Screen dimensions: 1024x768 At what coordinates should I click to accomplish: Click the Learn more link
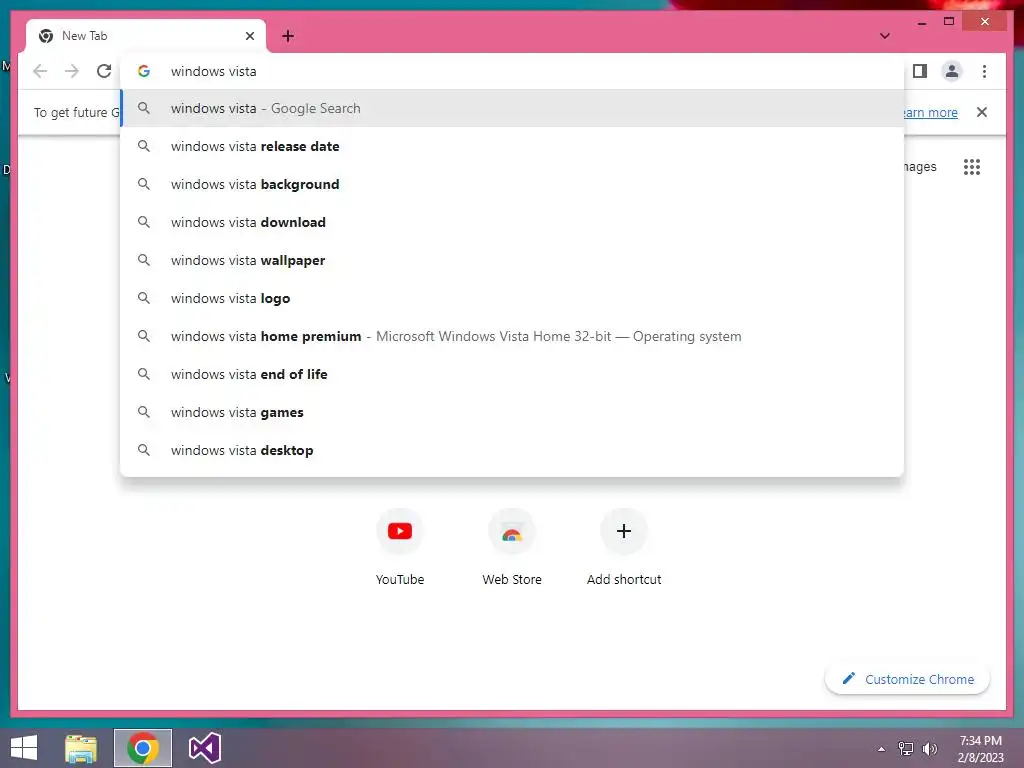pos(931,112)
